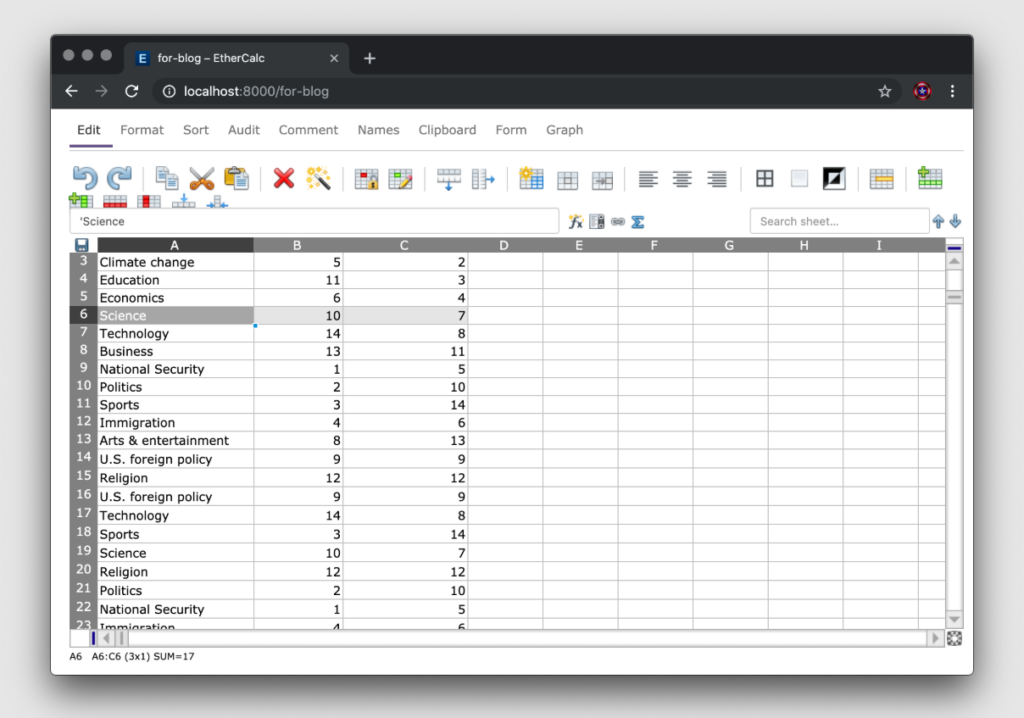Apply borders using the grid icon
1024x718 pixels.
pyautogui.click(x=764, y=179)
